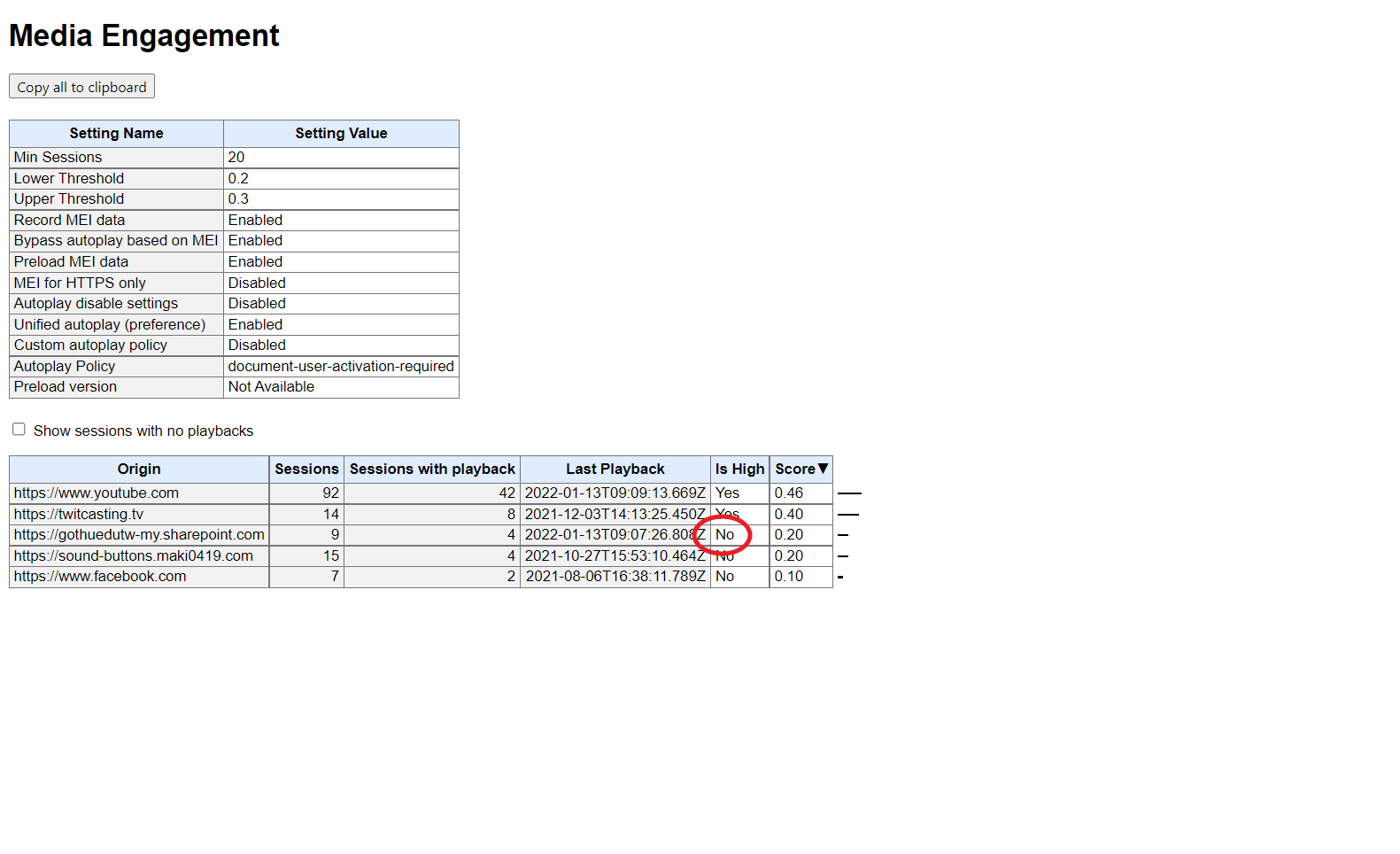Click the sound-buttons.maki0419.com origin cell
The image size is (1400, 854).
134,556
